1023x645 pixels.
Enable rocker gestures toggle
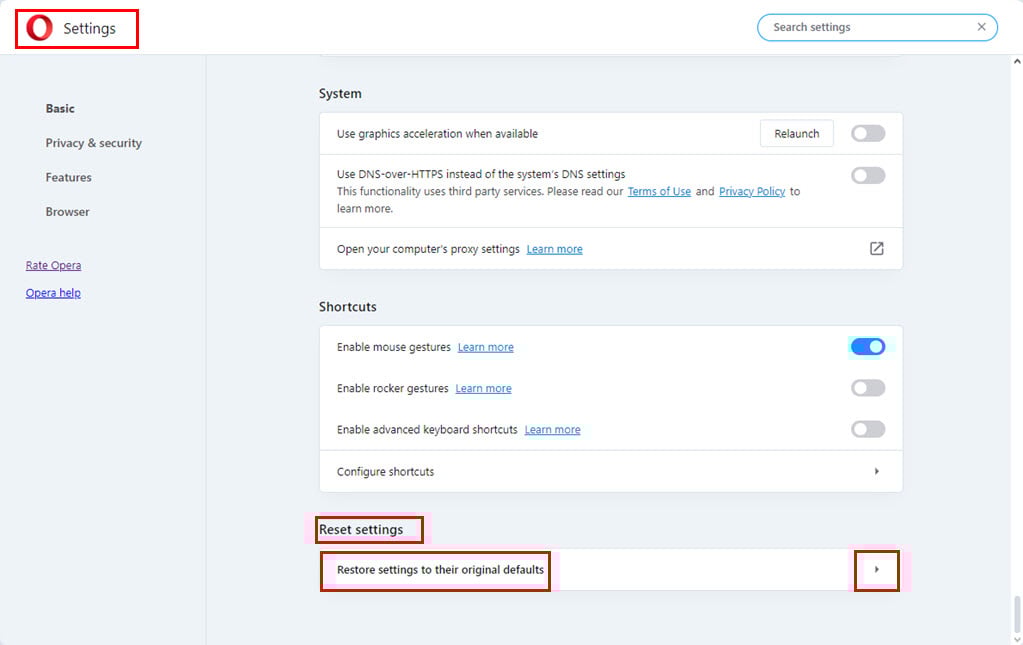click(x=868, y=388)
